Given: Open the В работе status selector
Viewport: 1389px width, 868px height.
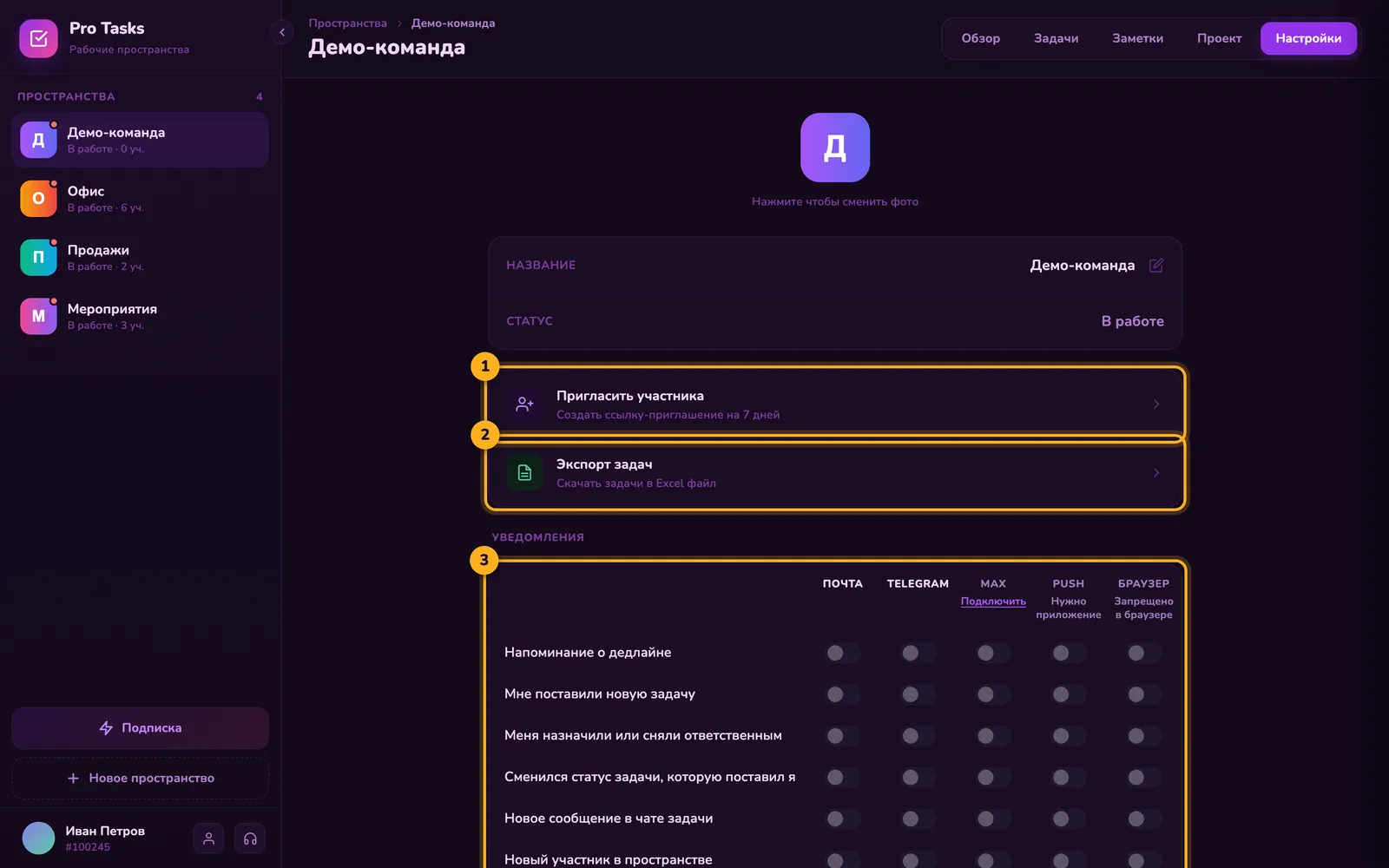Looking at the screenshot, I should [1132, 321].
